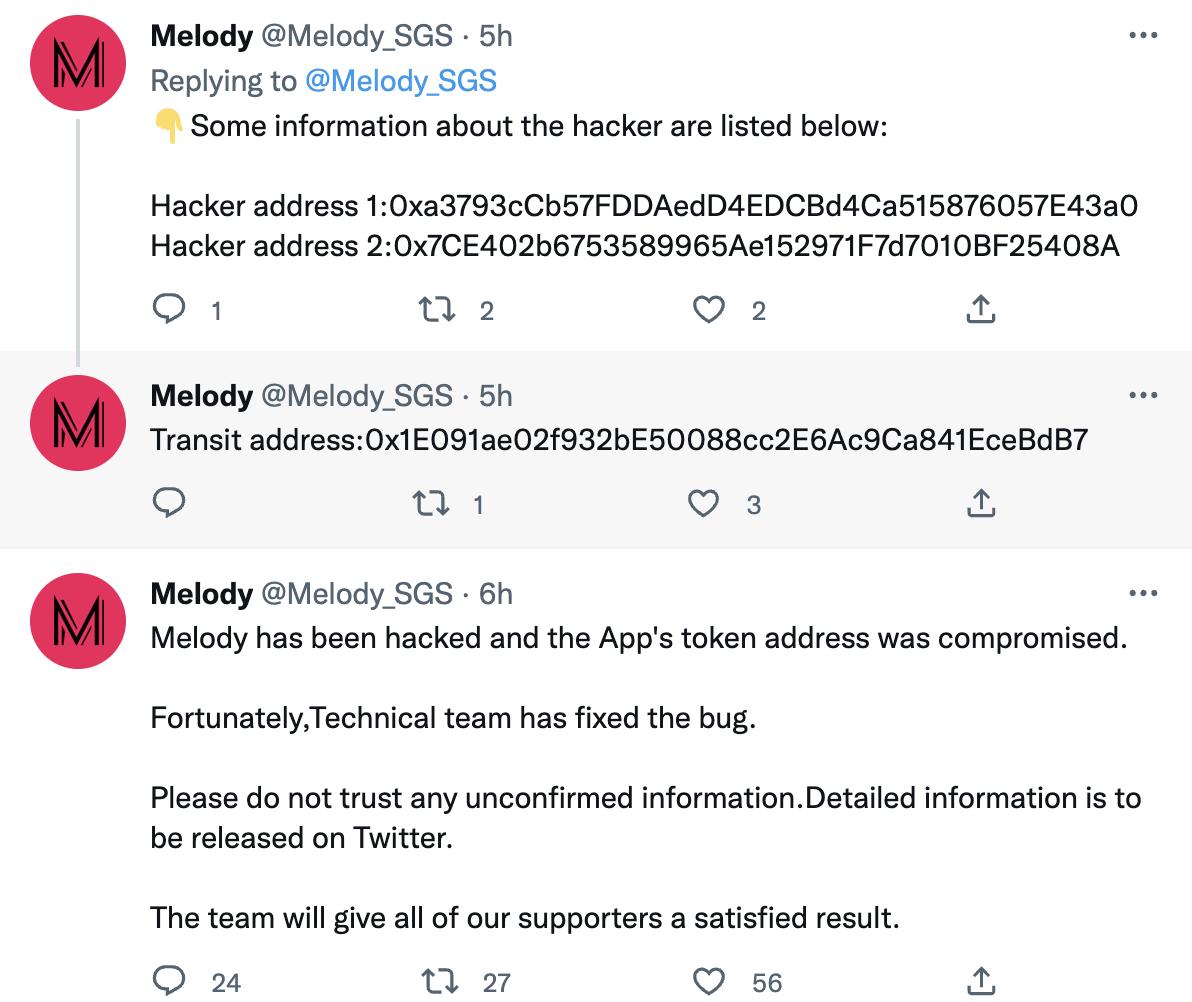Open the share menu on the middle tweet
The width and height of the screenshot is (1192, 1002).
tap(980, 503)
